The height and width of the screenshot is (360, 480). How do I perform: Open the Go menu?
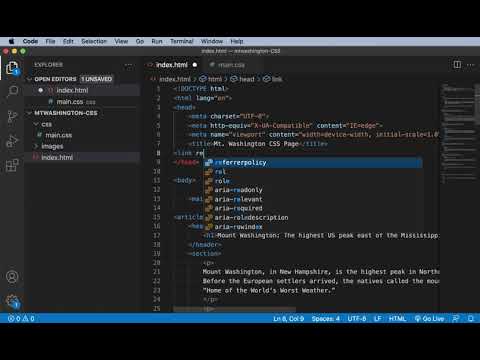[140, 41]
